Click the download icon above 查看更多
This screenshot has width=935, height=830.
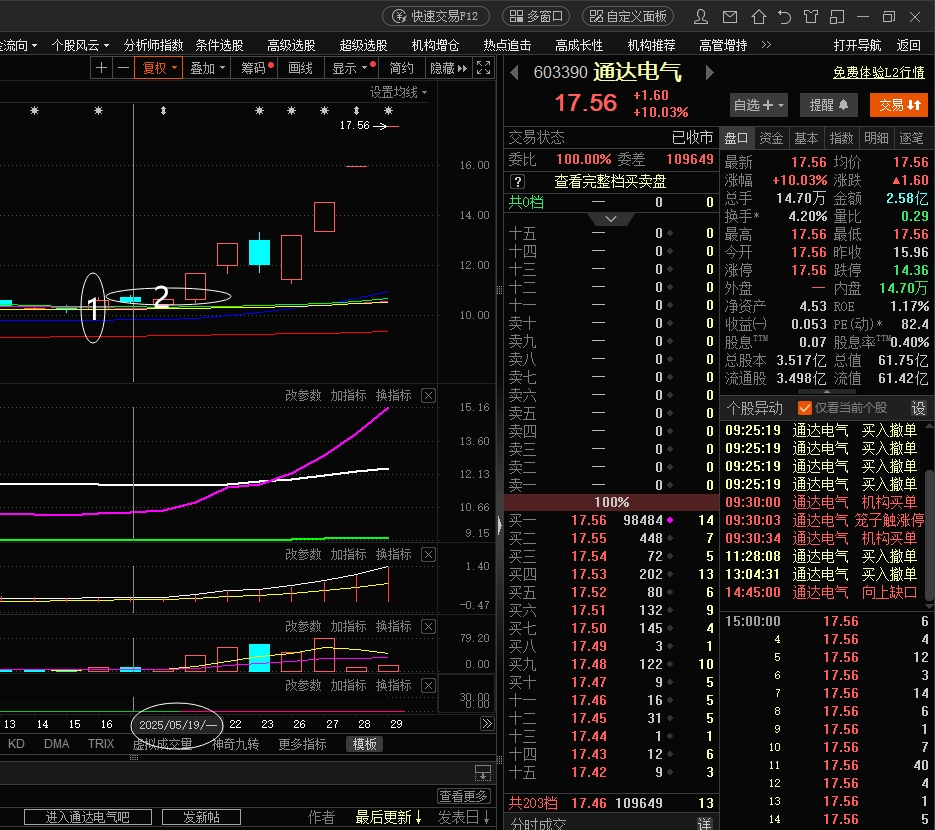[482, 773]
